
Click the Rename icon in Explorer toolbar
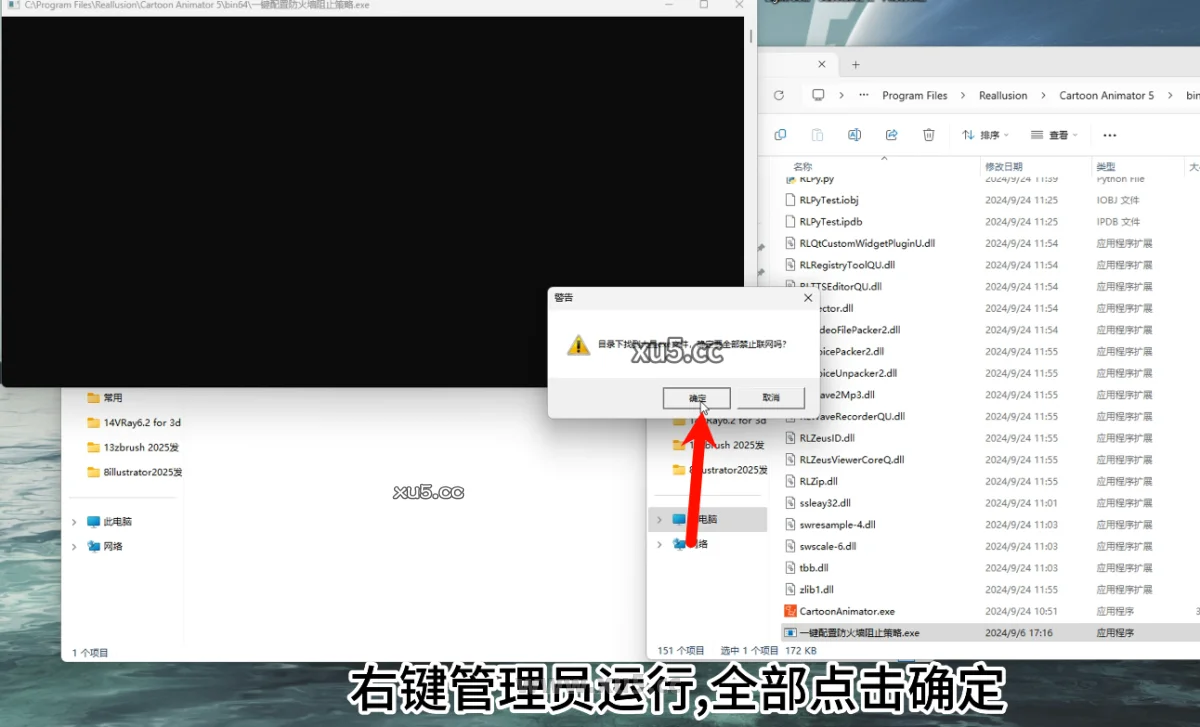[853, 134]
